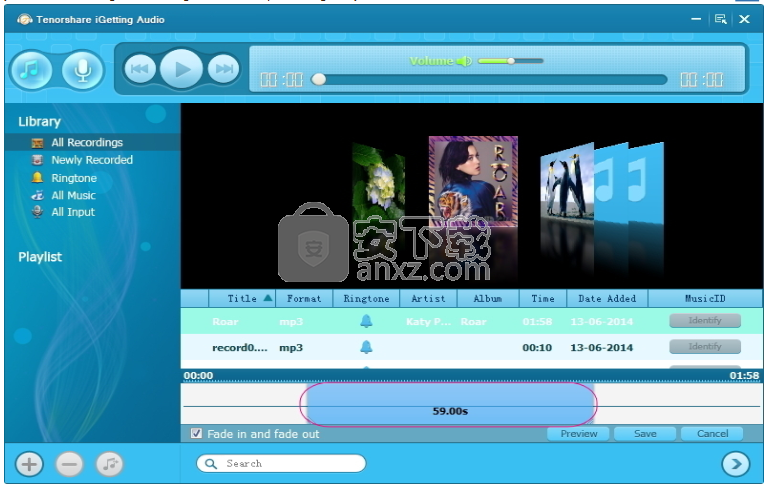Sort by the Ringtone column header

click(366, 299)
